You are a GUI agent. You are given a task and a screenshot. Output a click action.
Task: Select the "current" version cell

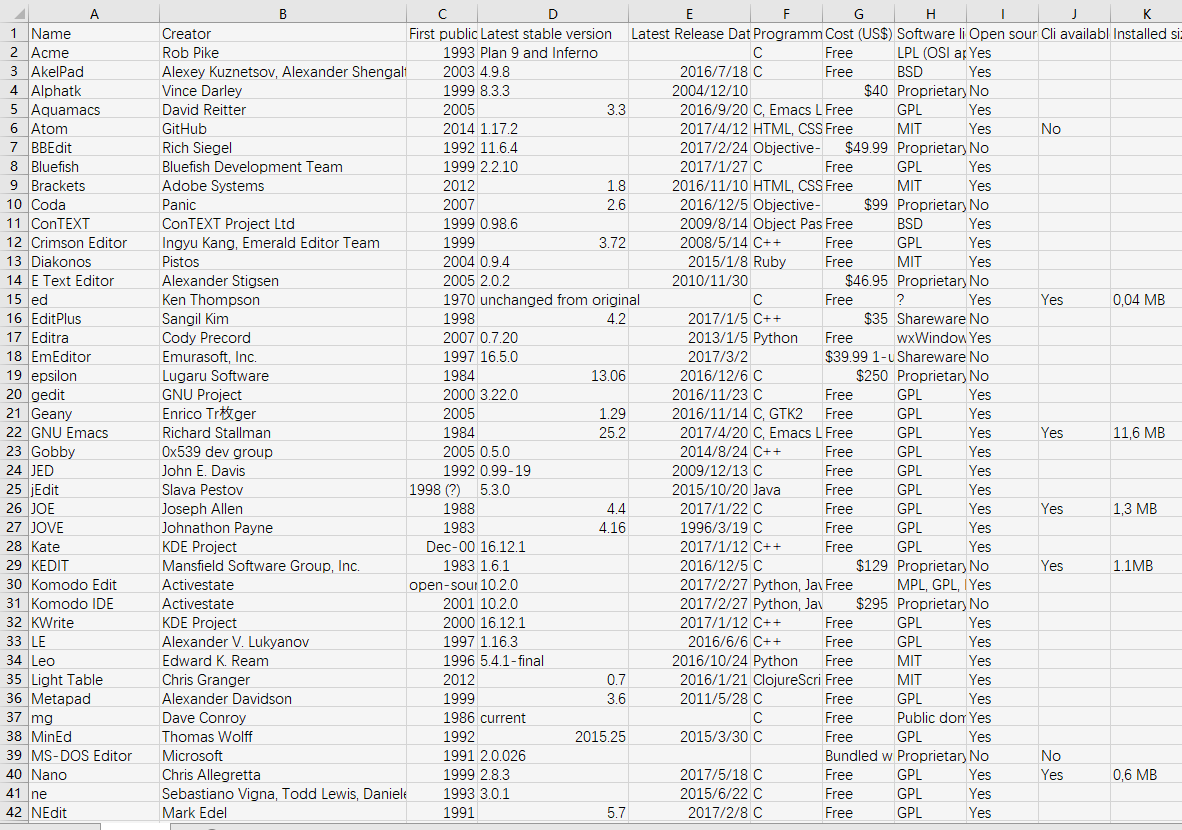tap(553, 718)
